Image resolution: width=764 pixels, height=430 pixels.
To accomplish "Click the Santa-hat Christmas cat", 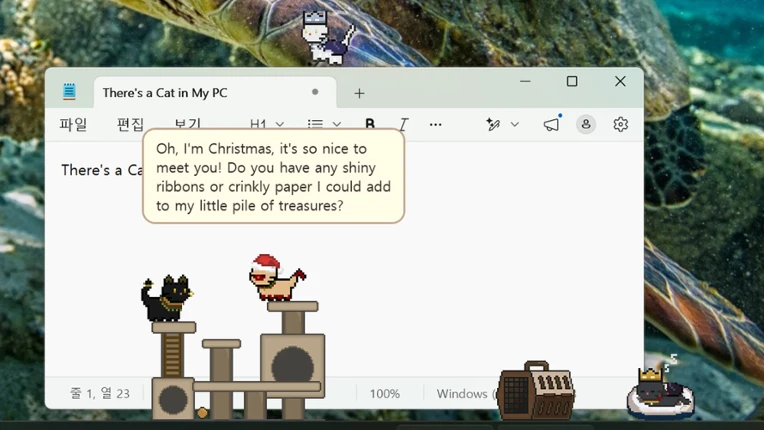I will click(276, 278).
